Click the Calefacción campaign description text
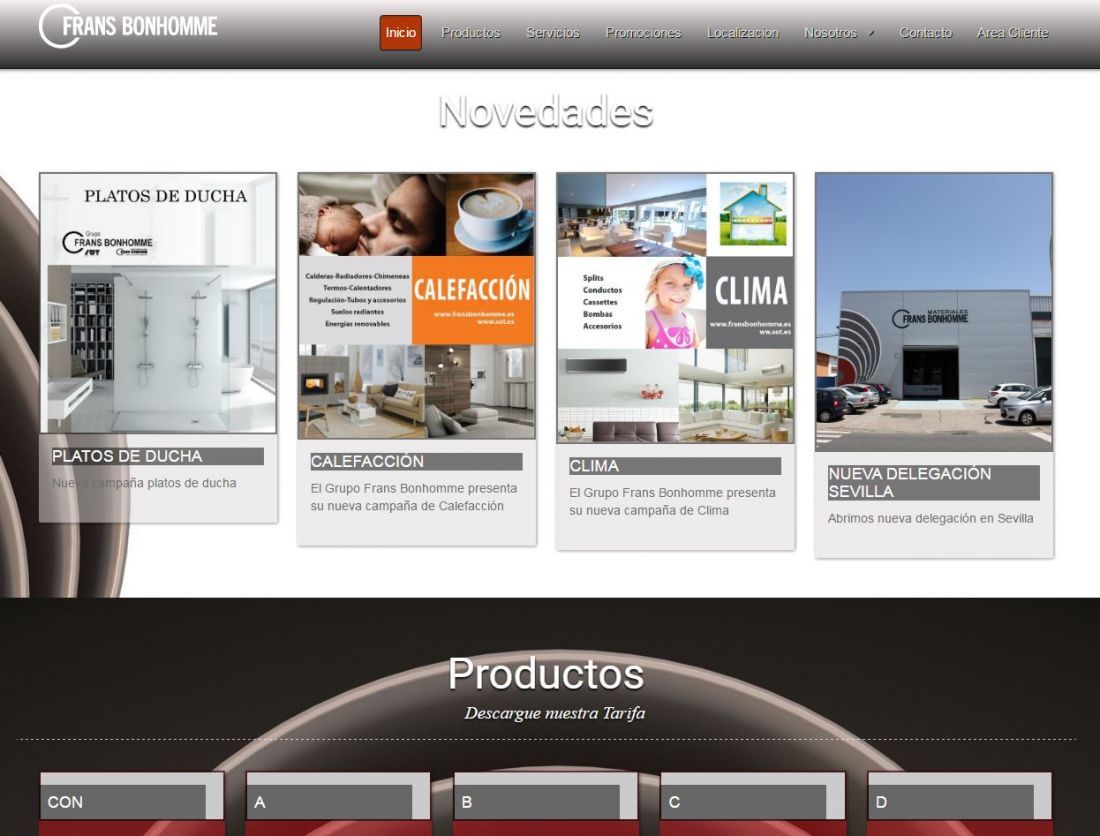Image resolution: width=1100 pixels, height=836 pixels. [x=414, y=497]
